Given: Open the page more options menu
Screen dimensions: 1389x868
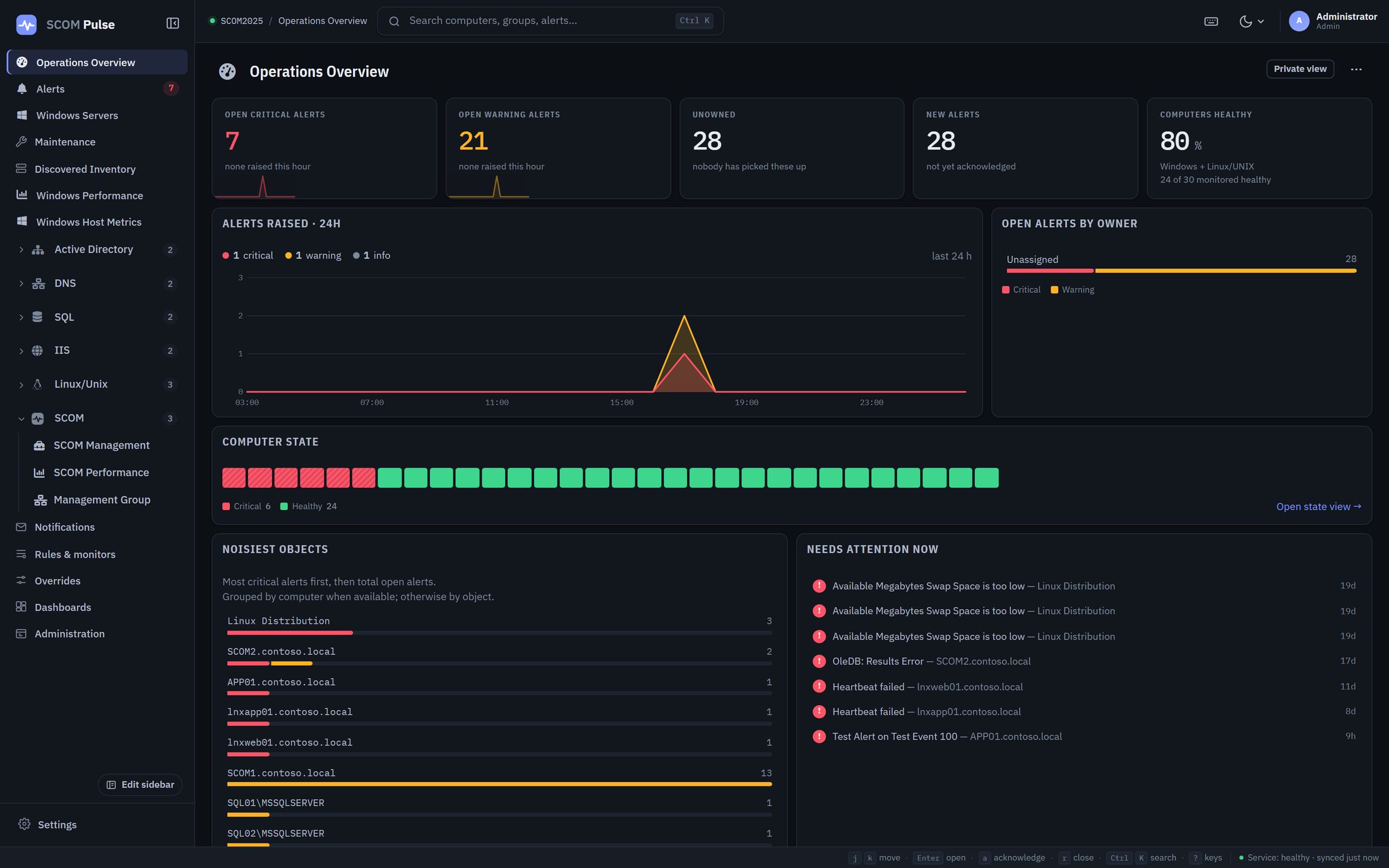Looking at the screenshot, I should 1356,69.
